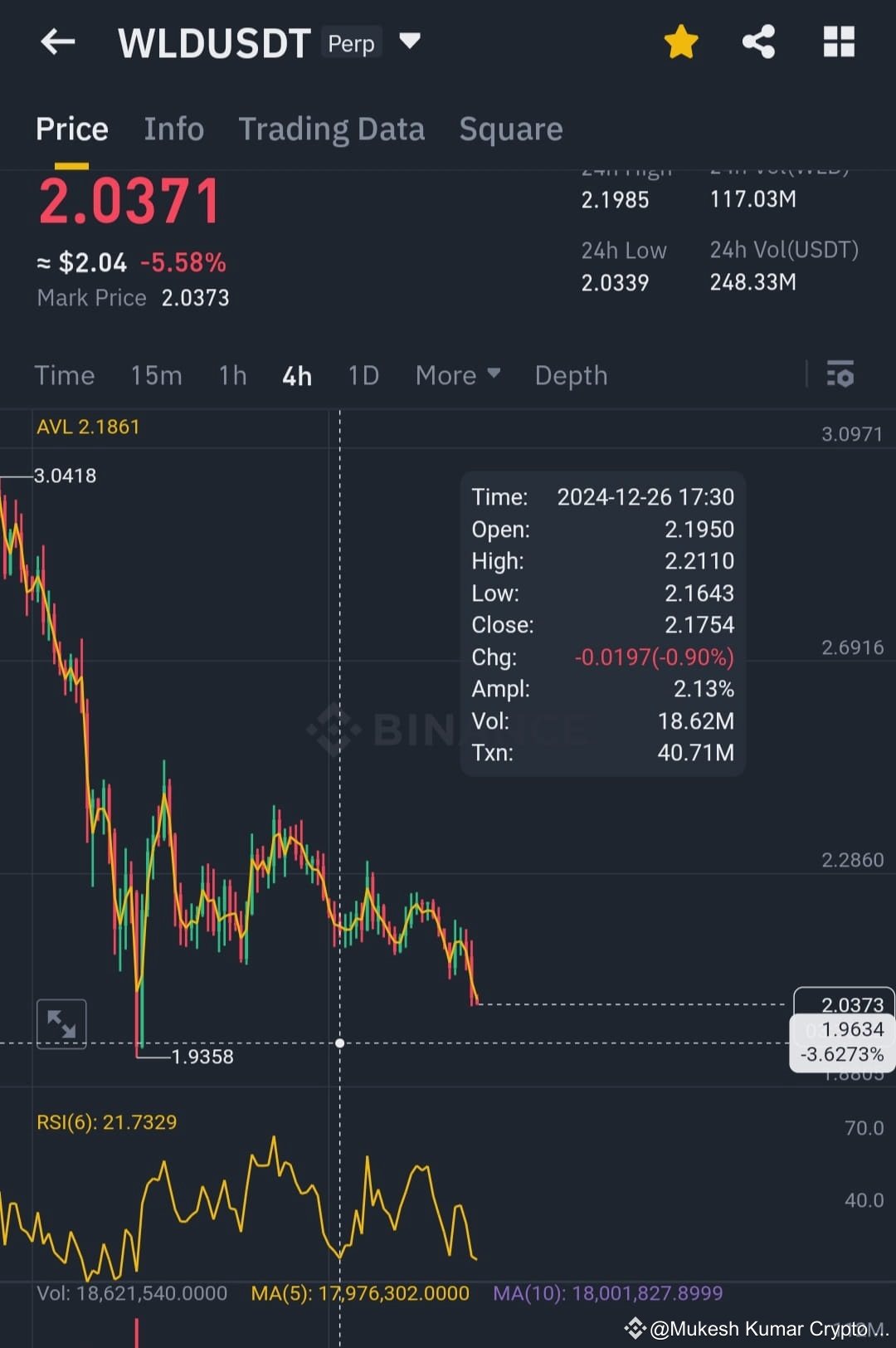Open the grid layout icon
Viewport: 896px width, 1348px height.
[x=839, y=42]
